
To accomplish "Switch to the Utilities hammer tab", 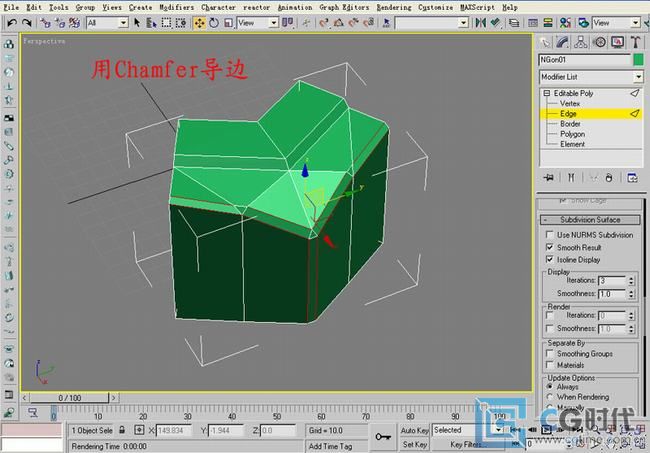I will pyautogui.click(x=633, y=42).
